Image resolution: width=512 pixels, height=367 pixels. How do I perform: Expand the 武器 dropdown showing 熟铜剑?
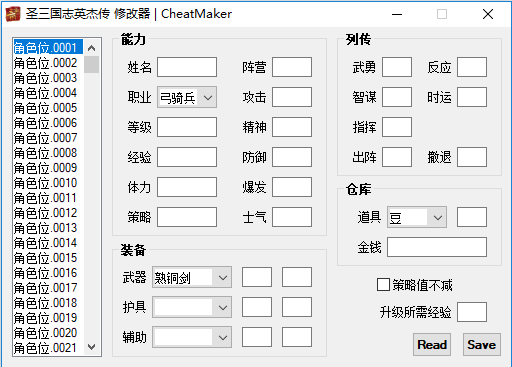(192, 277)
